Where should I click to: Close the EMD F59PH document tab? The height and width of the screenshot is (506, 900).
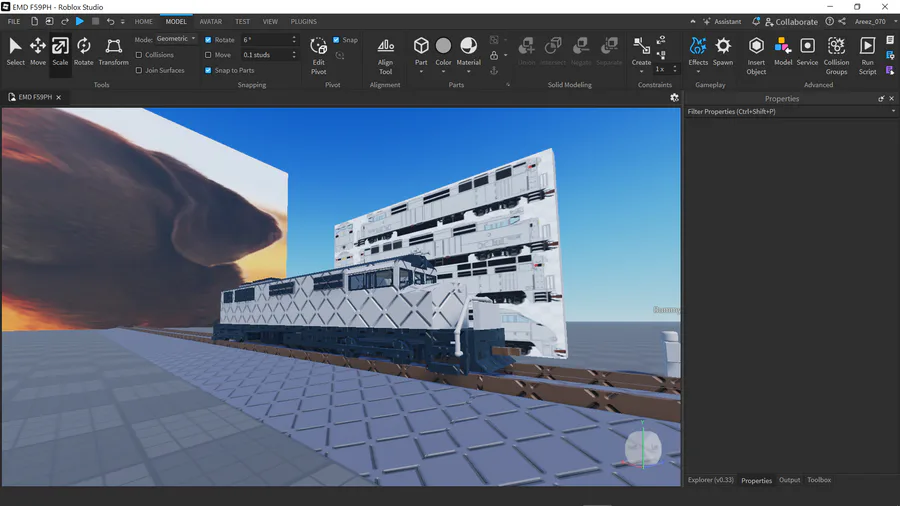[x=59, y=98]
